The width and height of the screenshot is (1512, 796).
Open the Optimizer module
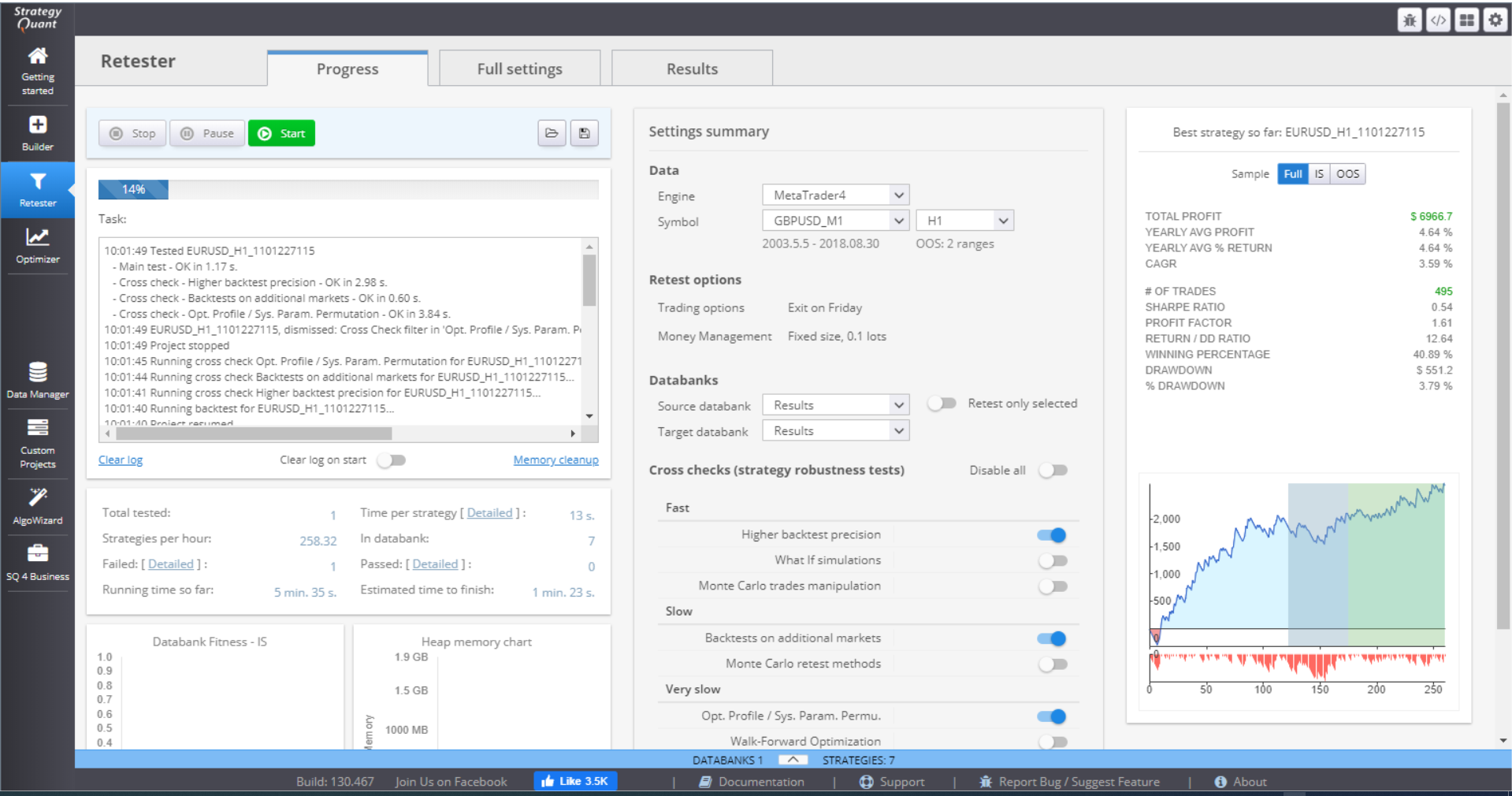tap(38, 245)
